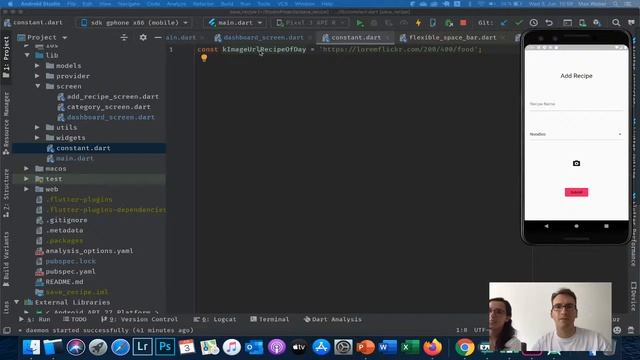This screenshot has height=360, width=640.
Task: Click the Recipe Name input field
Action: pyautogui.click(x=576, y=104)
